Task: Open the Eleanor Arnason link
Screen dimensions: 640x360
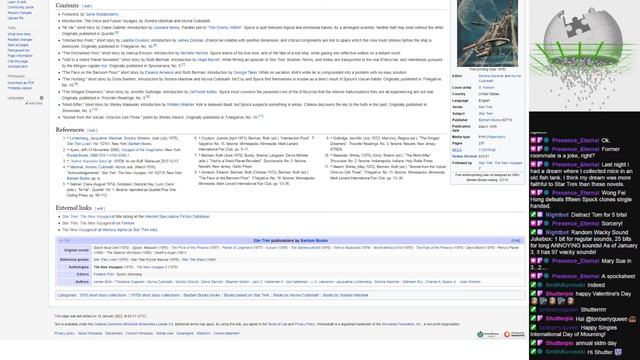Action: click(159, 72)
